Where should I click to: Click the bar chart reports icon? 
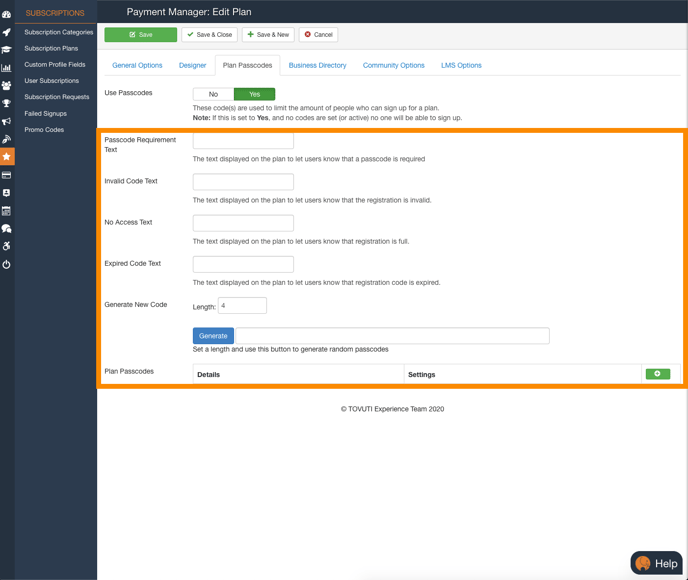(7, 68)
